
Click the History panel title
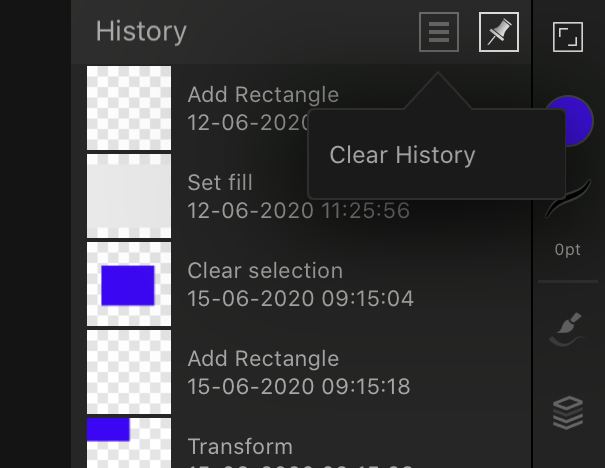pos(141,32)
